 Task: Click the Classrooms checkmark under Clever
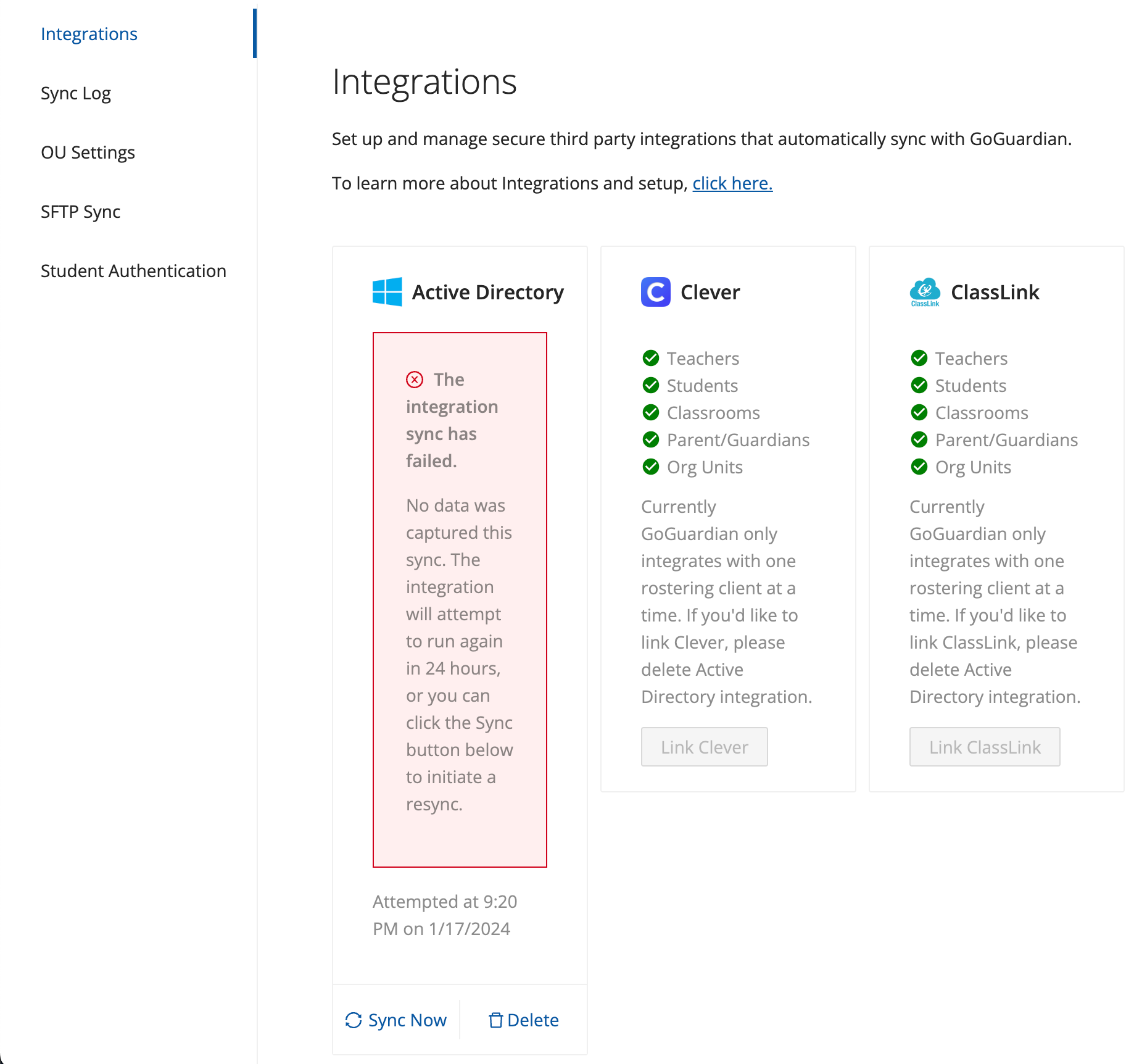[651, 412]
